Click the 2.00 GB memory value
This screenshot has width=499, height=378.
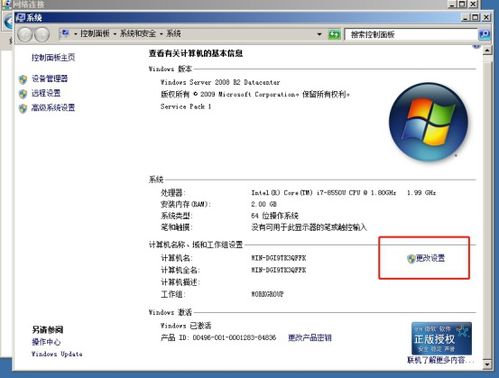point(264,204)
